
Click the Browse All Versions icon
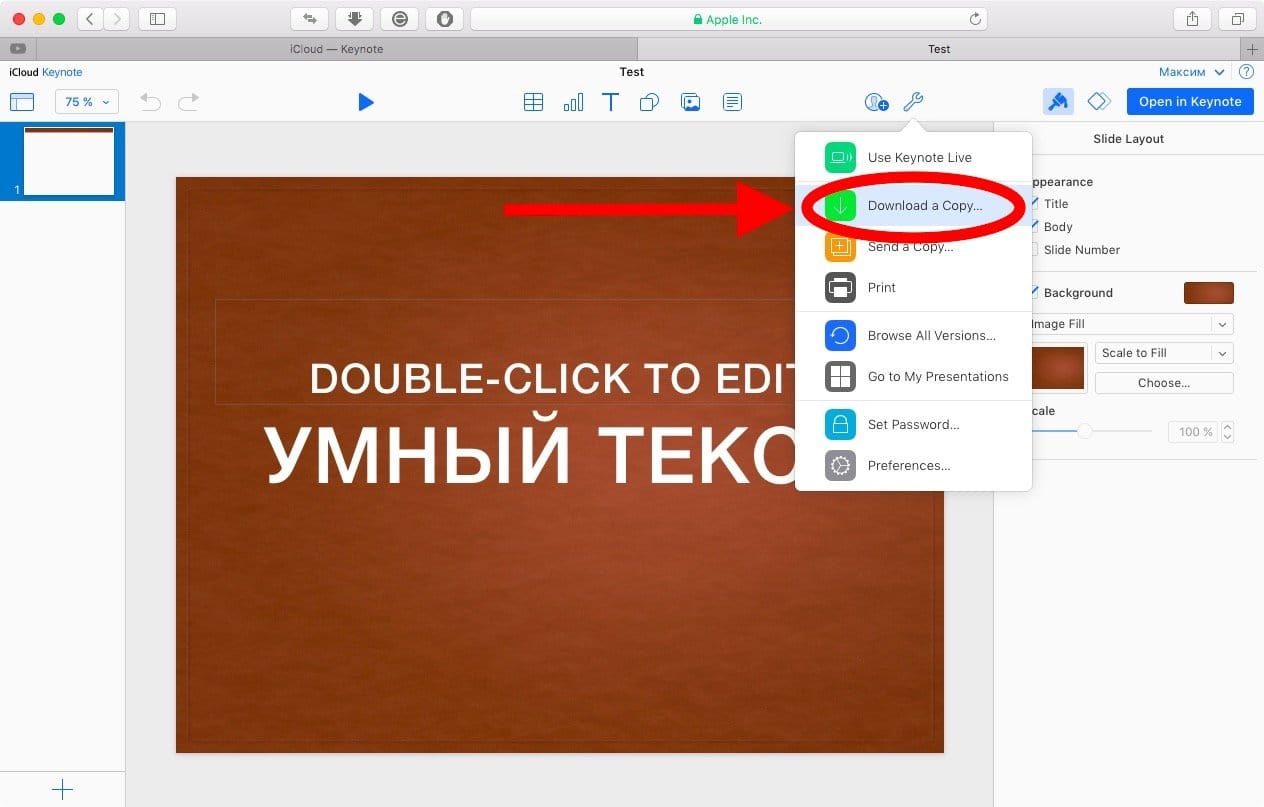(840, 336)
